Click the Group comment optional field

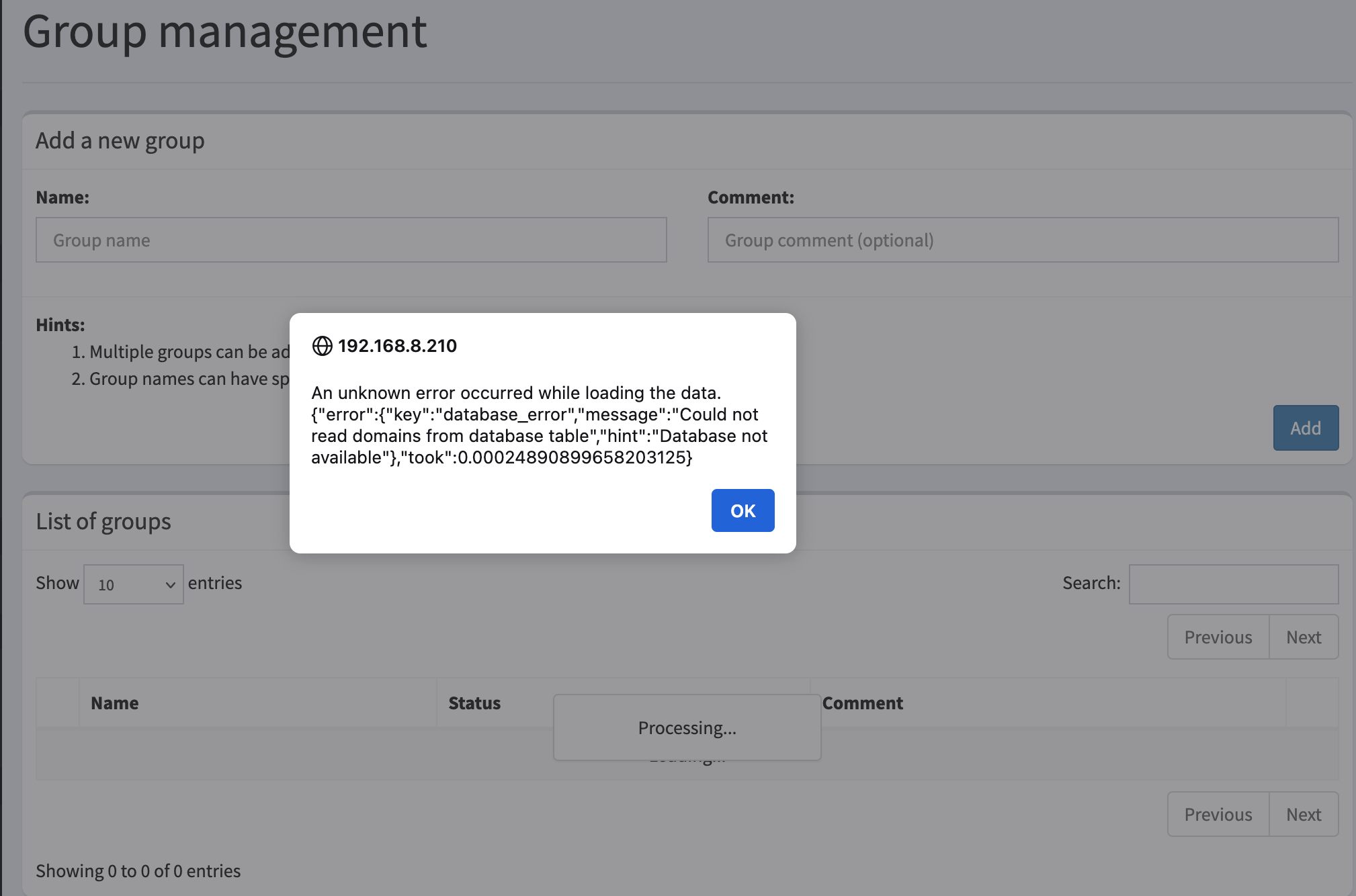pyautogui.click(x=1022, y=240)
